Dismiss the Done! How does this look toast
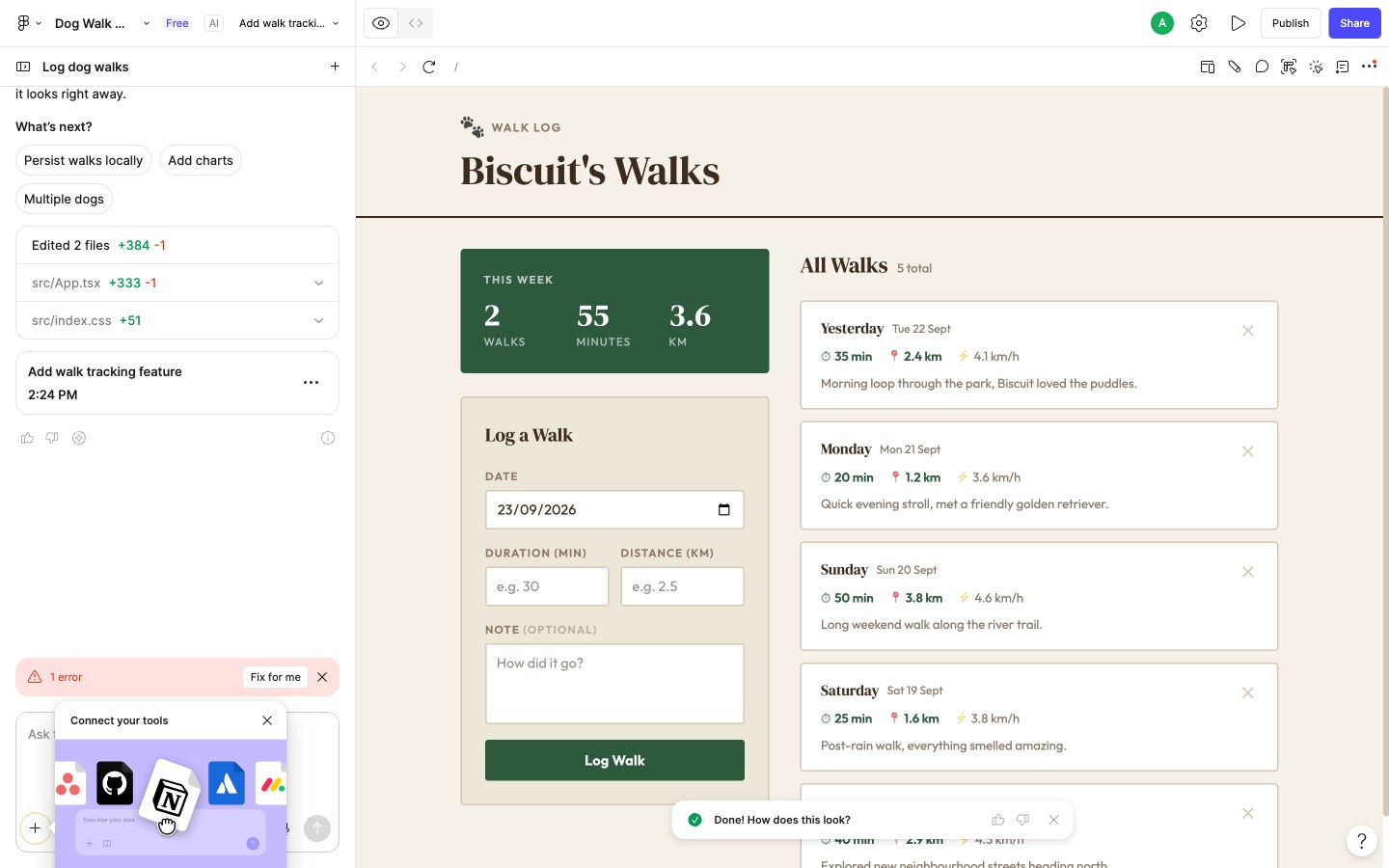The height and width of the screenshot is (868, 1389). click(x=1053, y=820)
